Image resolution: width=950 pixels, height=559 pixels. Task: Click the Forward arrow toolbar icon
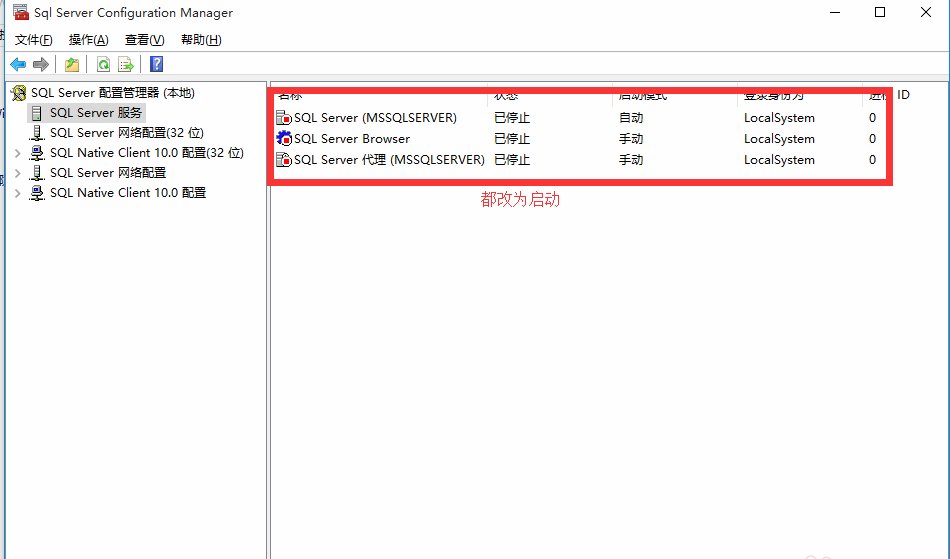pos(41,64)
